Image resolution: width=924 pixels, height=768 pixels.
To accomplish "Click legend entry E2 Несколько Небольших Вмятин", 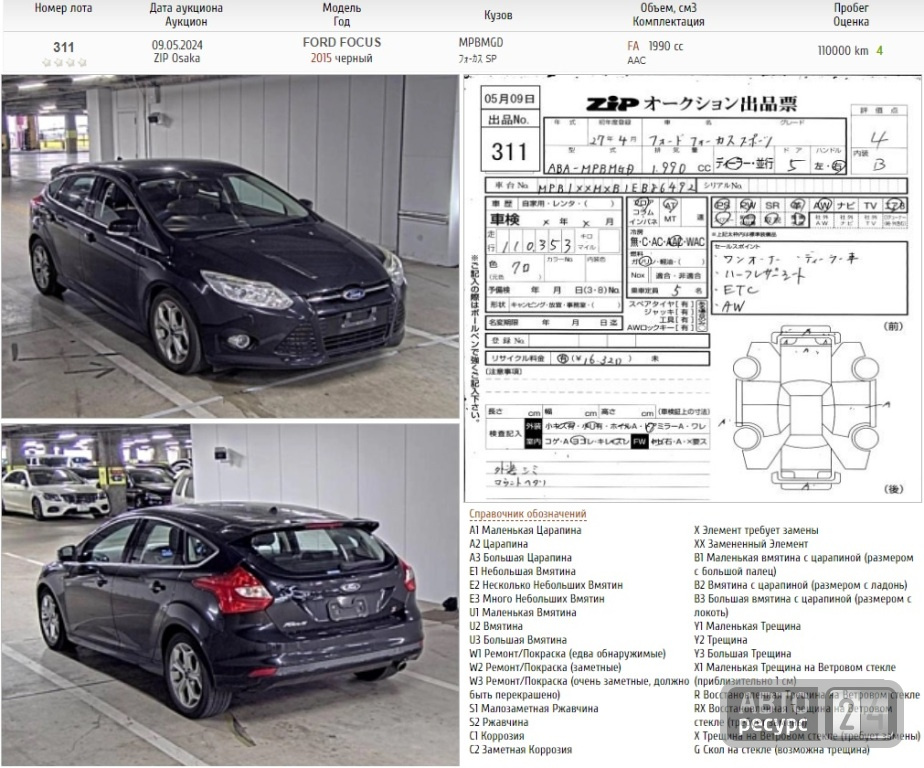I will pyautogui.click(x=546, y=585).
